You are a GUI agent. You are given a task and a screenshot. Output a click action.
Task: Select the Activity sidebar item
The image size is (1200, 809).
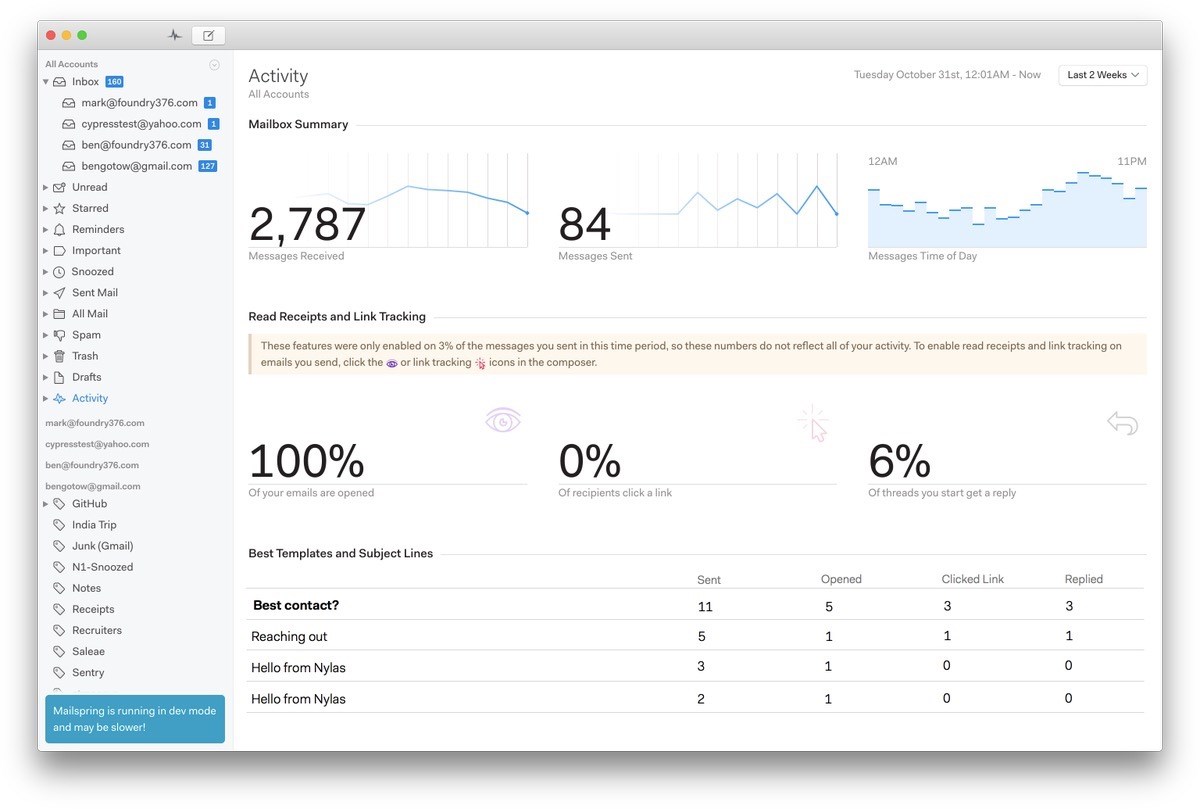(x=89, y=398)
